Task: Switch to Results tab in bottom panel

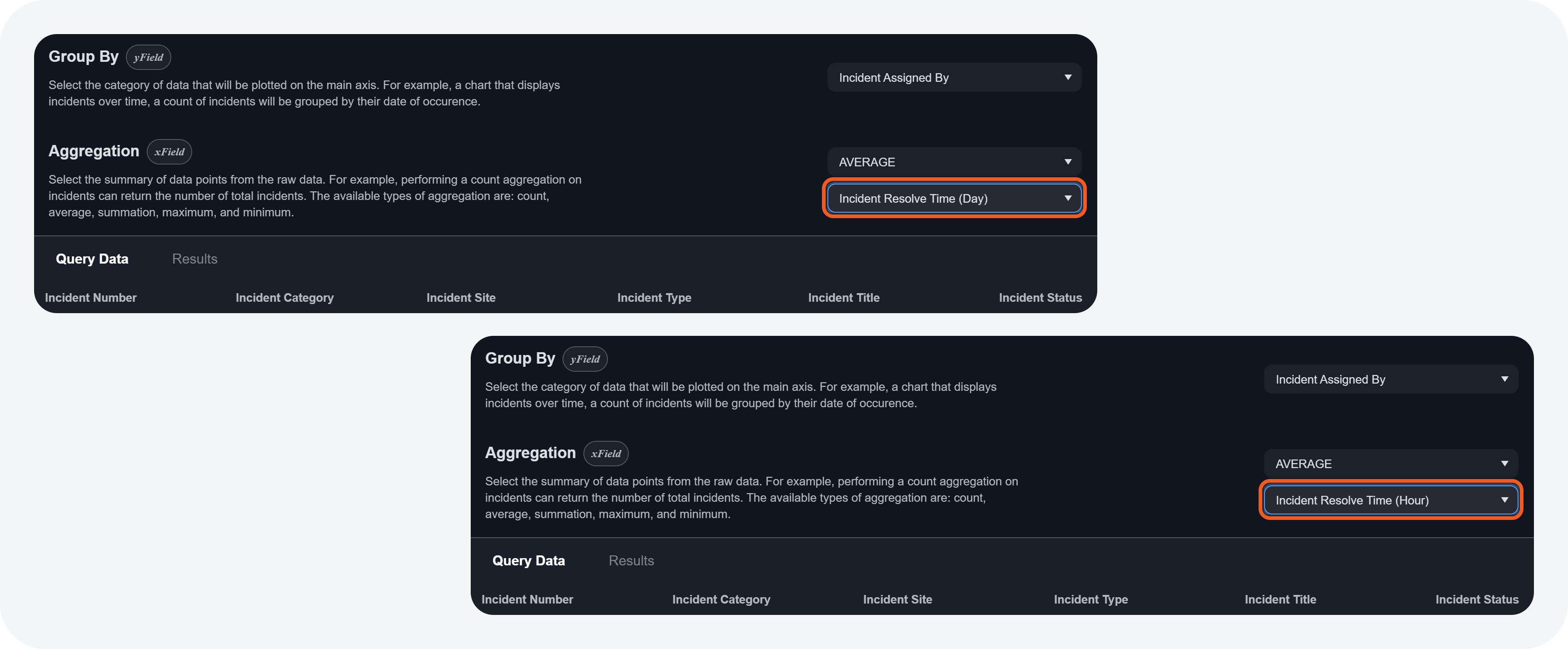Action: (631, 561)
